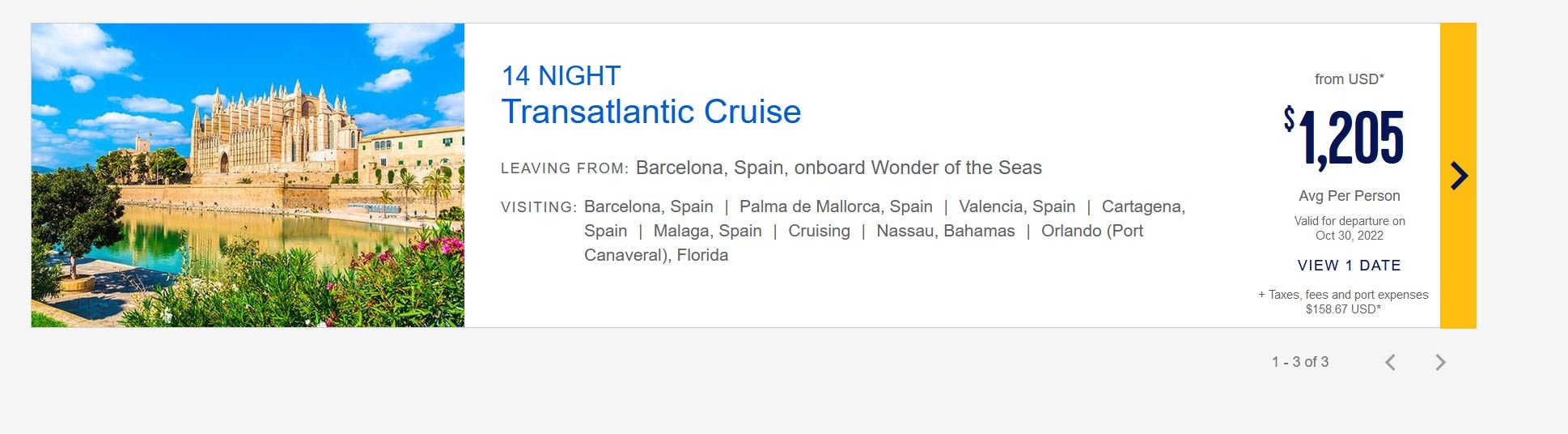Screen dimensions: 1568x434
Task: Click the Avg Per Person label
Action: coord(1350,196)
